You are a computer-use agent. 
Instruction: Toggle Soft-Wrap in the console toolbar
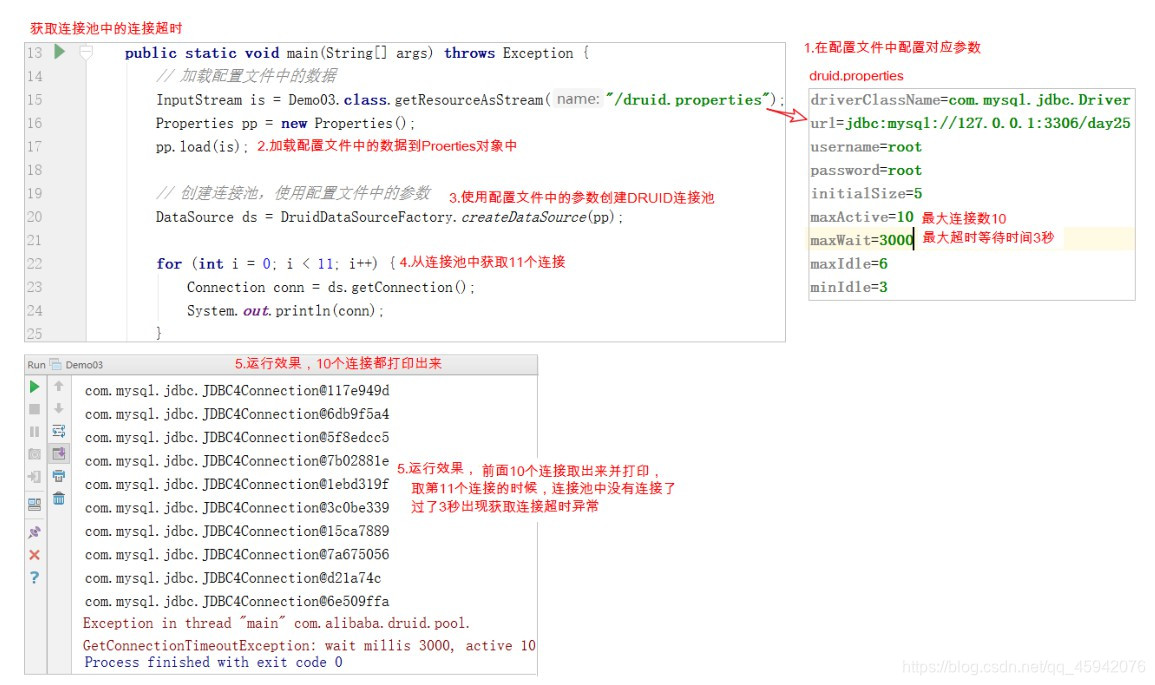[59, 432]
